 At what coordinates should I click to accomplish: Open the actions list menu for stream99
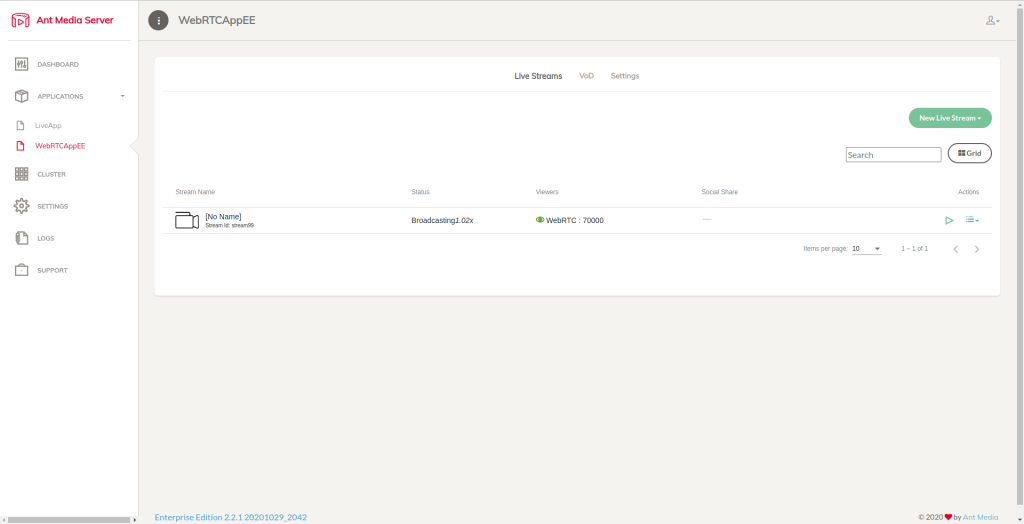click(972, 220)
